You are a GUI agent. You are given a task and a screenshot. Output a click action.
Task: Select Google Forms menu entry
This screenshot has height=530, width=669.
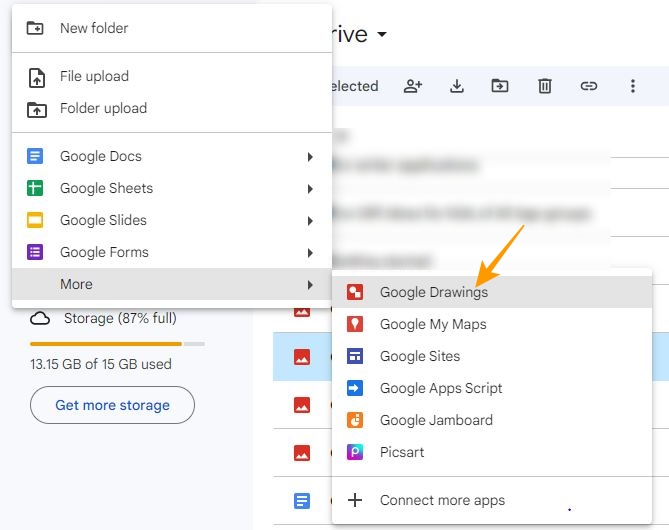point(172,252)
